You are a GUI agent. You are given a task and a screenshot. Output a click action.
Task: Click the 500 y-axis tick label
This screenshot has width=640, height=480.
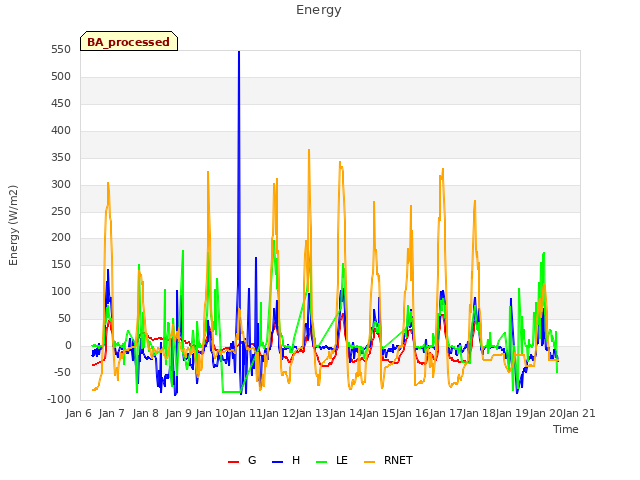(x=61, y=77)
